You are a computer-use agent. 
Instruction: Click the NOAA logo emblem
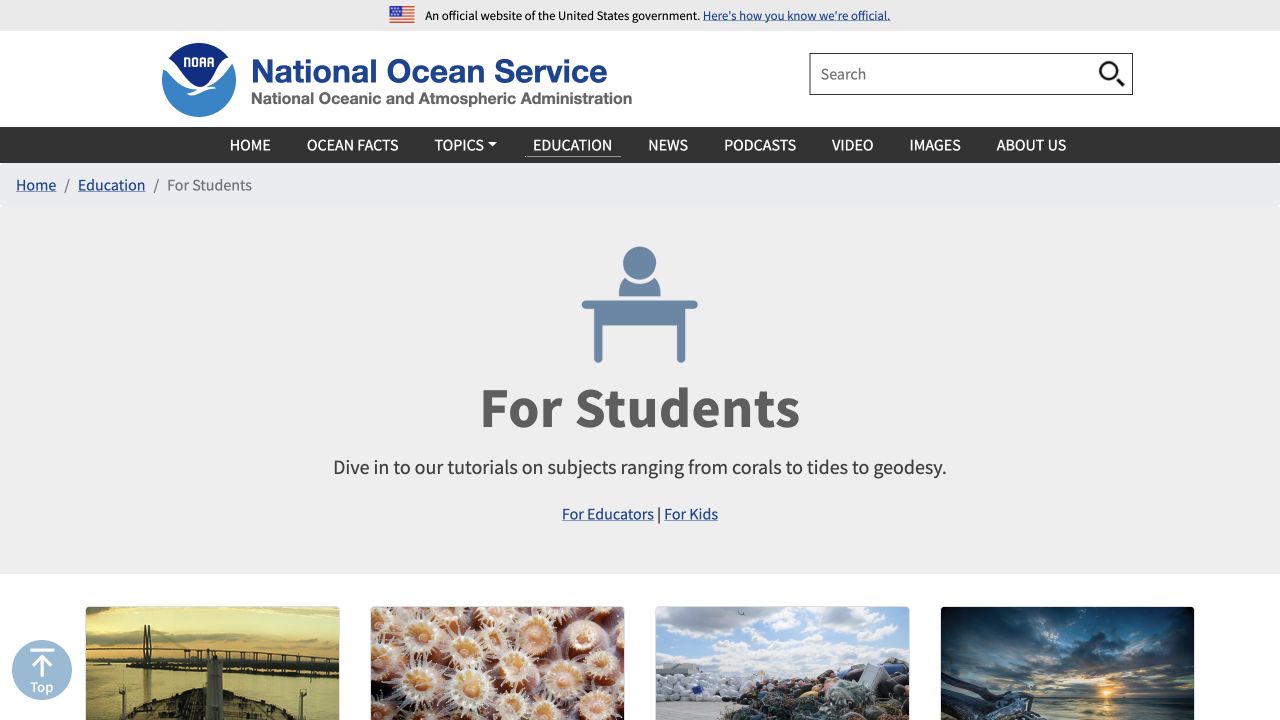pos(199,80)
